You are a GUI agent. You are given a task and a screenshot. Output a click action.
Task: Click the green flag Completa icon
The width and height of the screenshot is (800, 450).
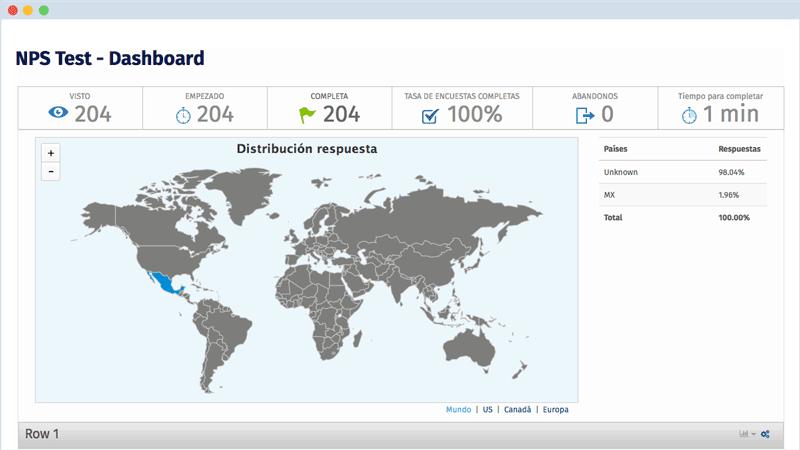coord(308,114)
